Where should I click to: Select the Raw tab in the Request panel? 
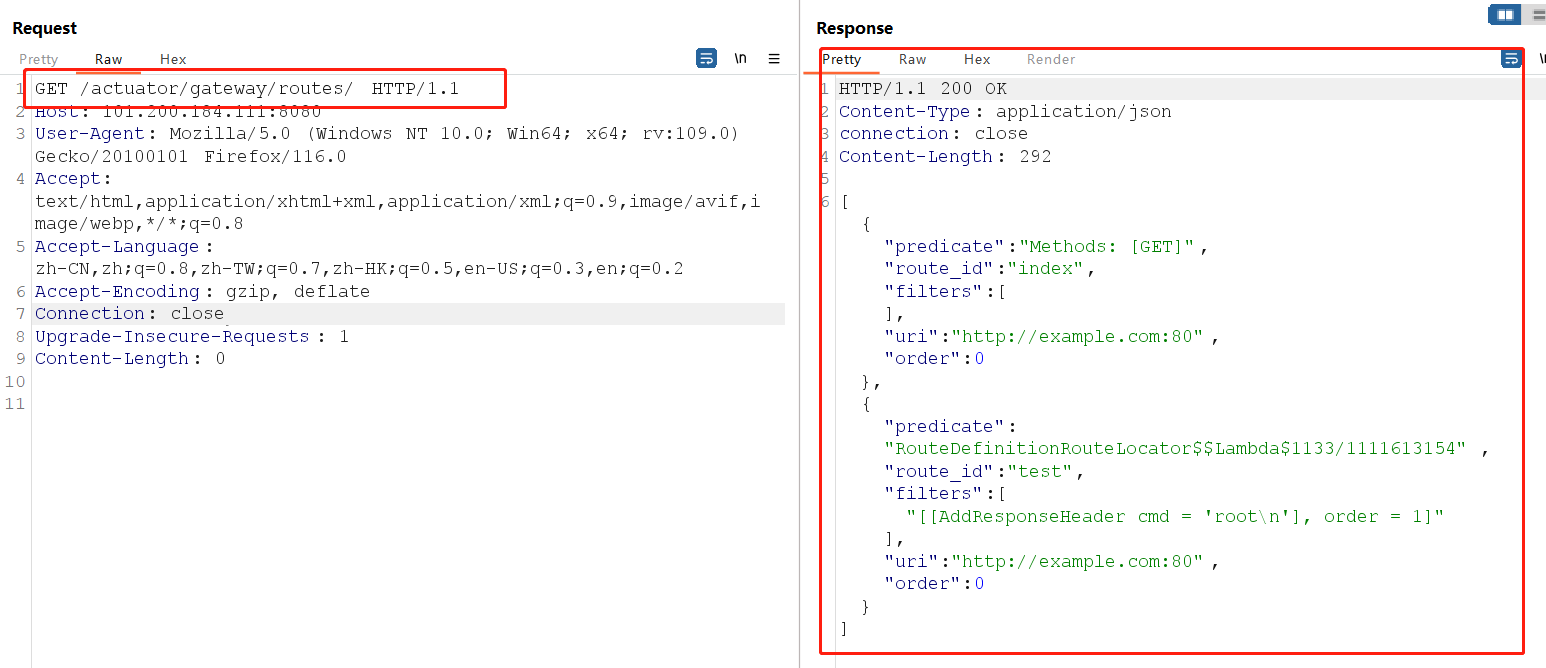pyautogui.click(x=108, y=59)
